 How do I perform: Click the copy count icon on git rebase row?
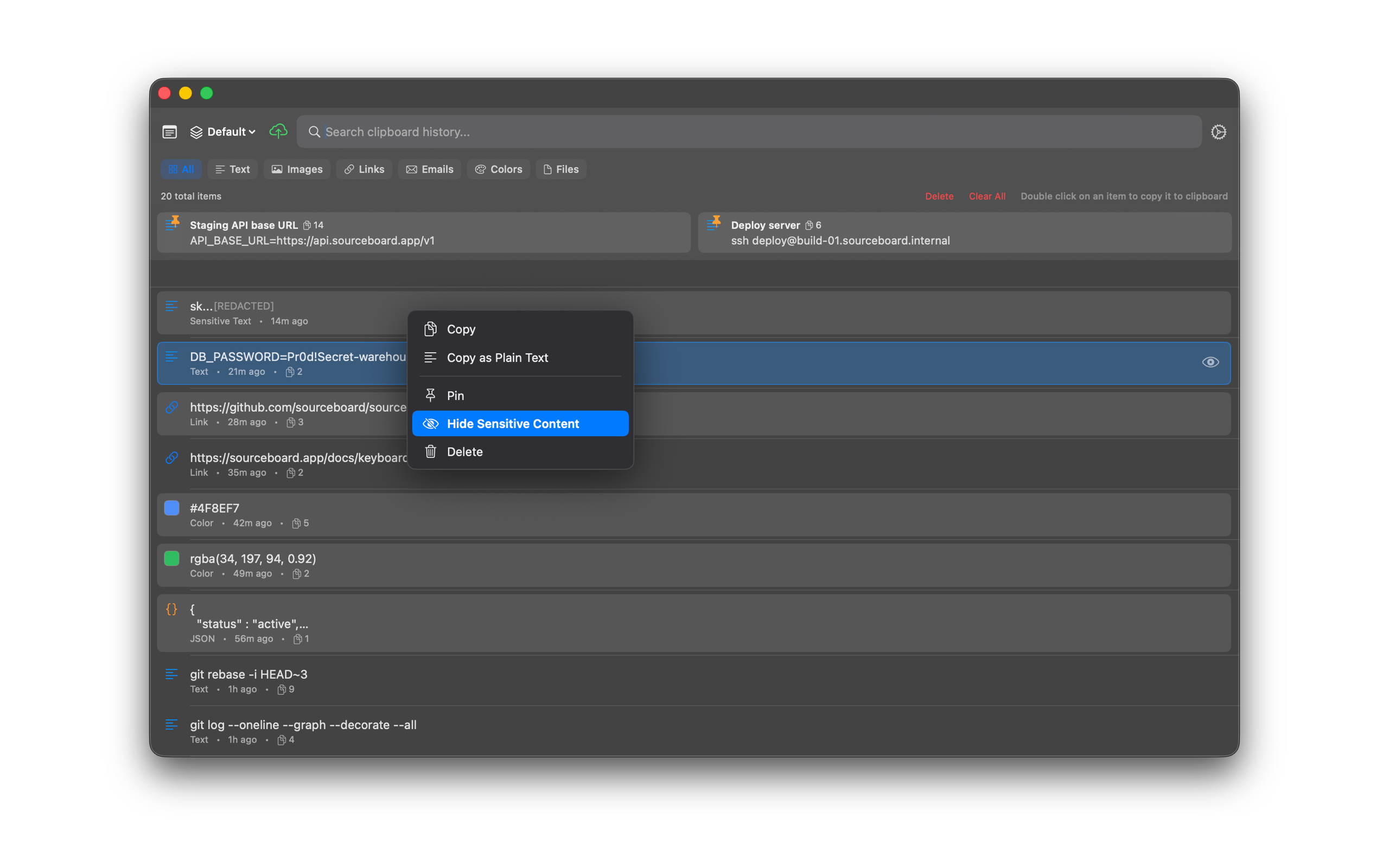coord(281,689)
